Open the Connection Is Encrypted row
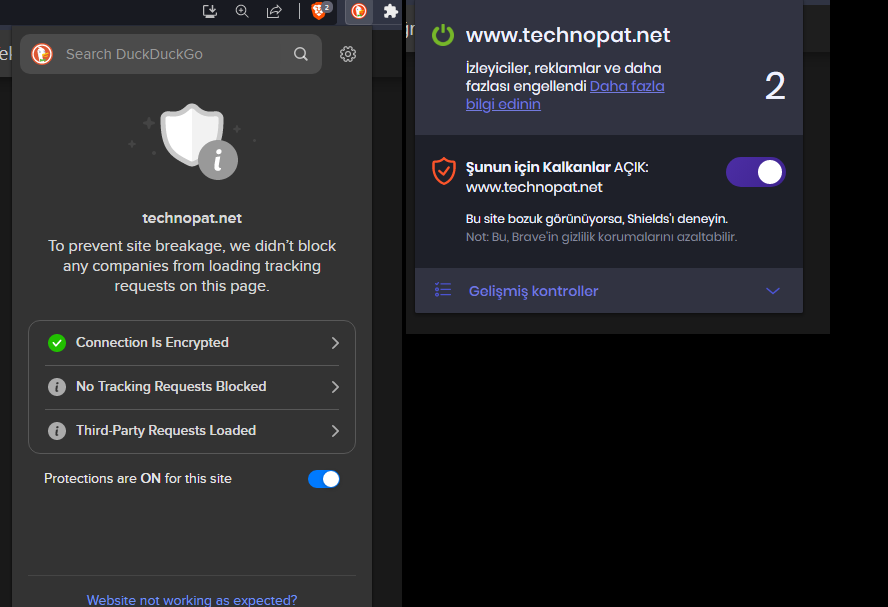 pyautogui.click(x=192, y=343)
